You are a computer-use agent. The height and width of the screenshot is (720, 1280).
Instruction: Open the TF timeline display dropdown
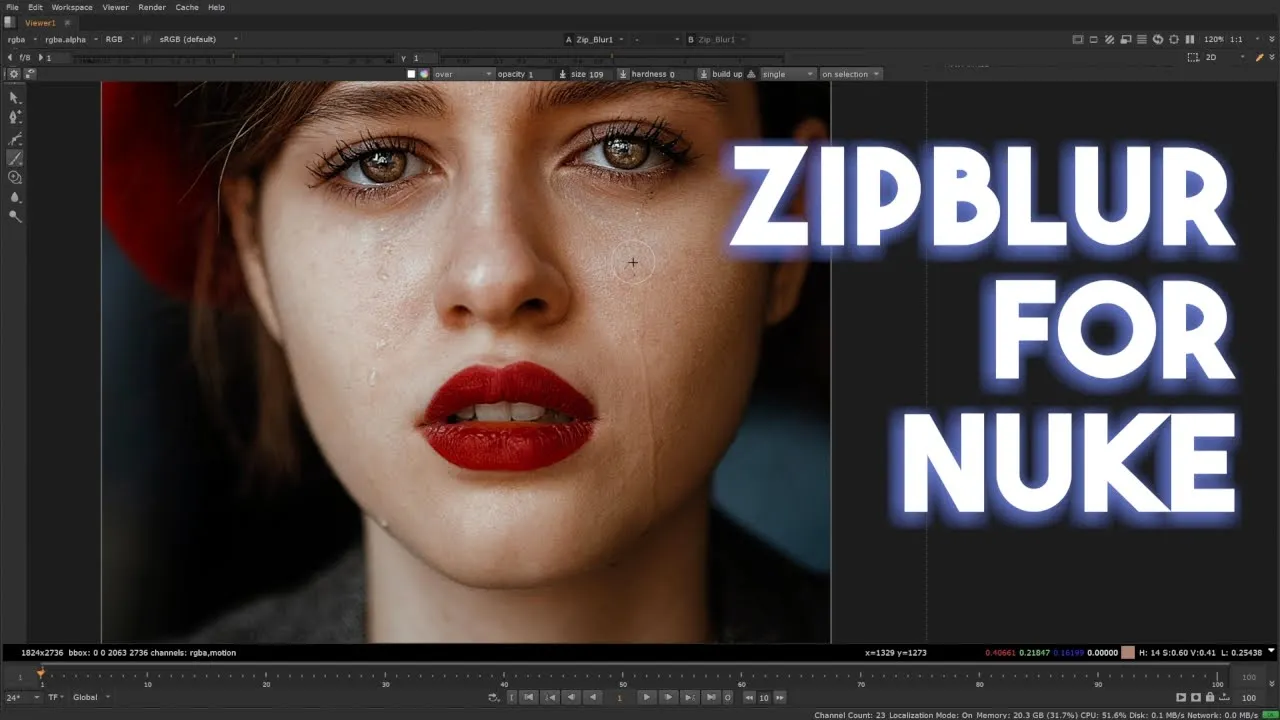[54, 697]
